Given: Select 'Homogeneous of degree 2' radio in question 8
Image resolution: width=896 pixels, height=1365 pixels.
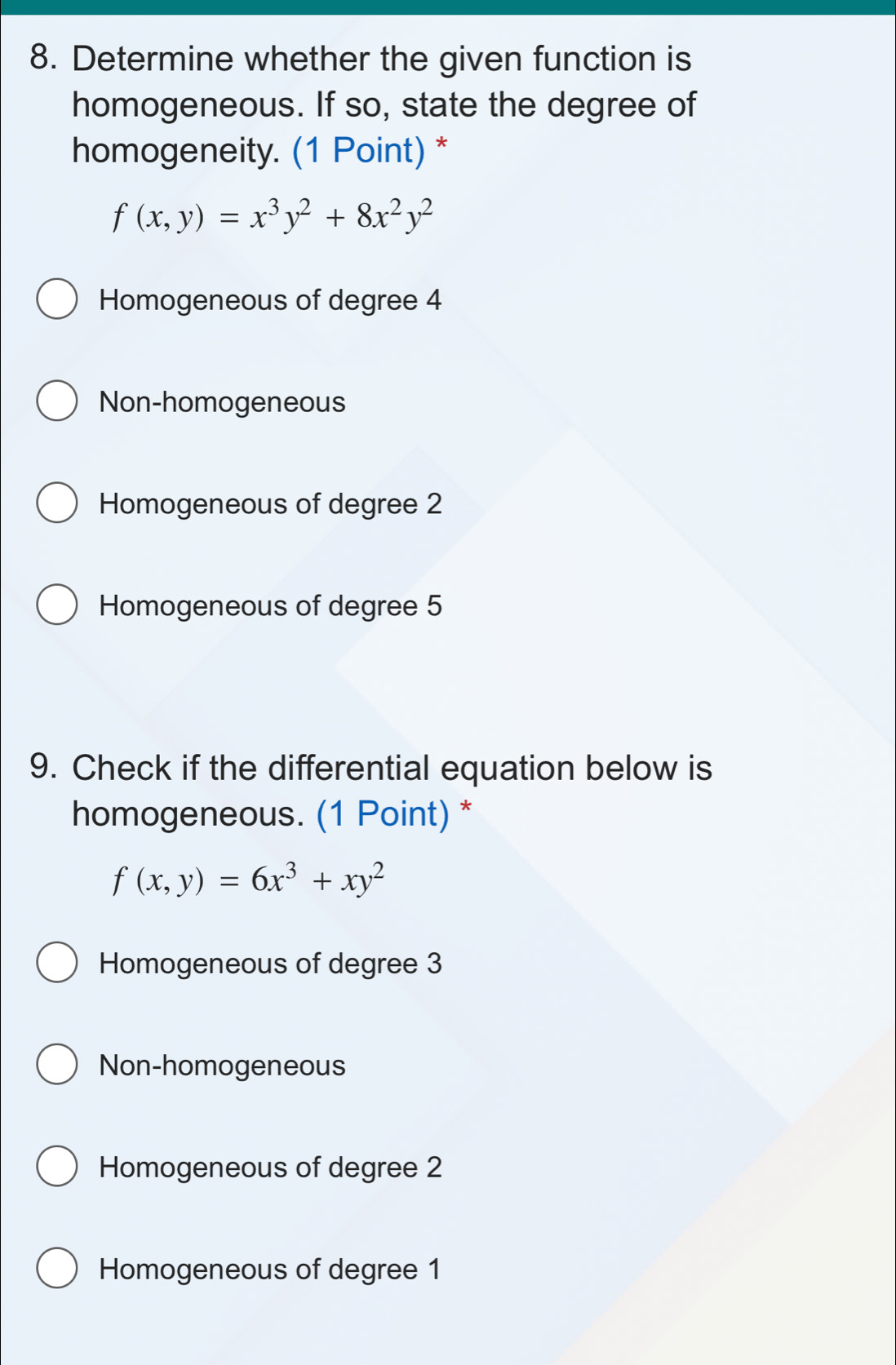Looking at the screenshot, I should [x=57, y=503].
